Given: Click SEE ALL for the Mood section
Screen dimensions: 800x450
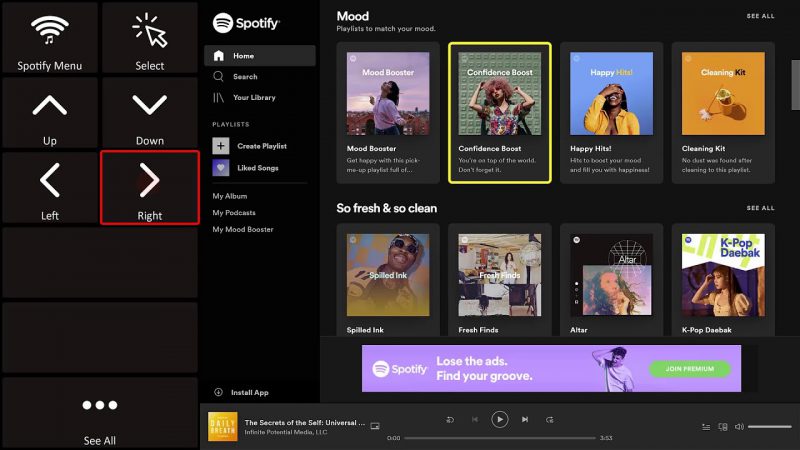Looking at the screenshot, I should (x=760, y=16).
